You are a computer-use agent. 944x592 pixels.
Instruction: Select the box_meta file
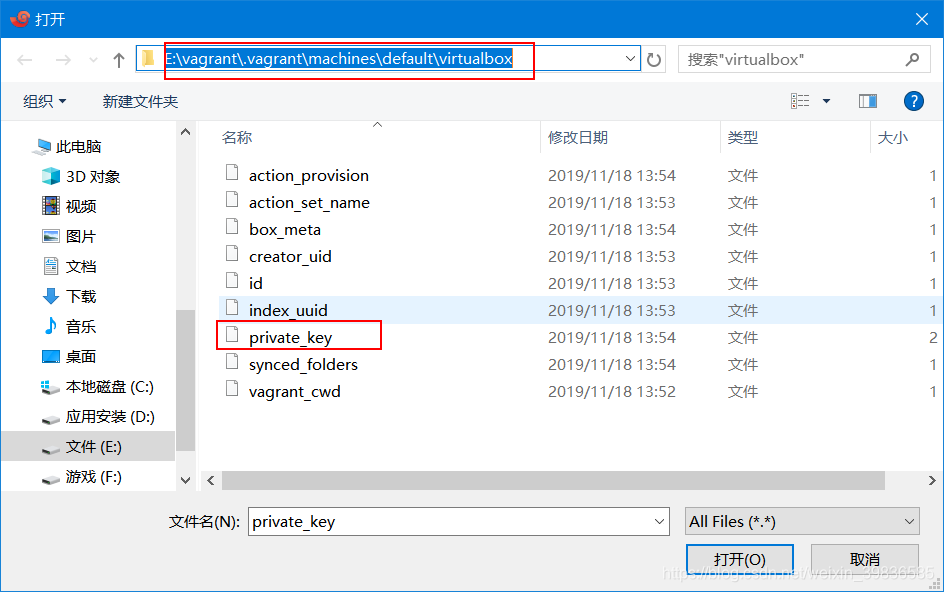(x=285, y=230)
